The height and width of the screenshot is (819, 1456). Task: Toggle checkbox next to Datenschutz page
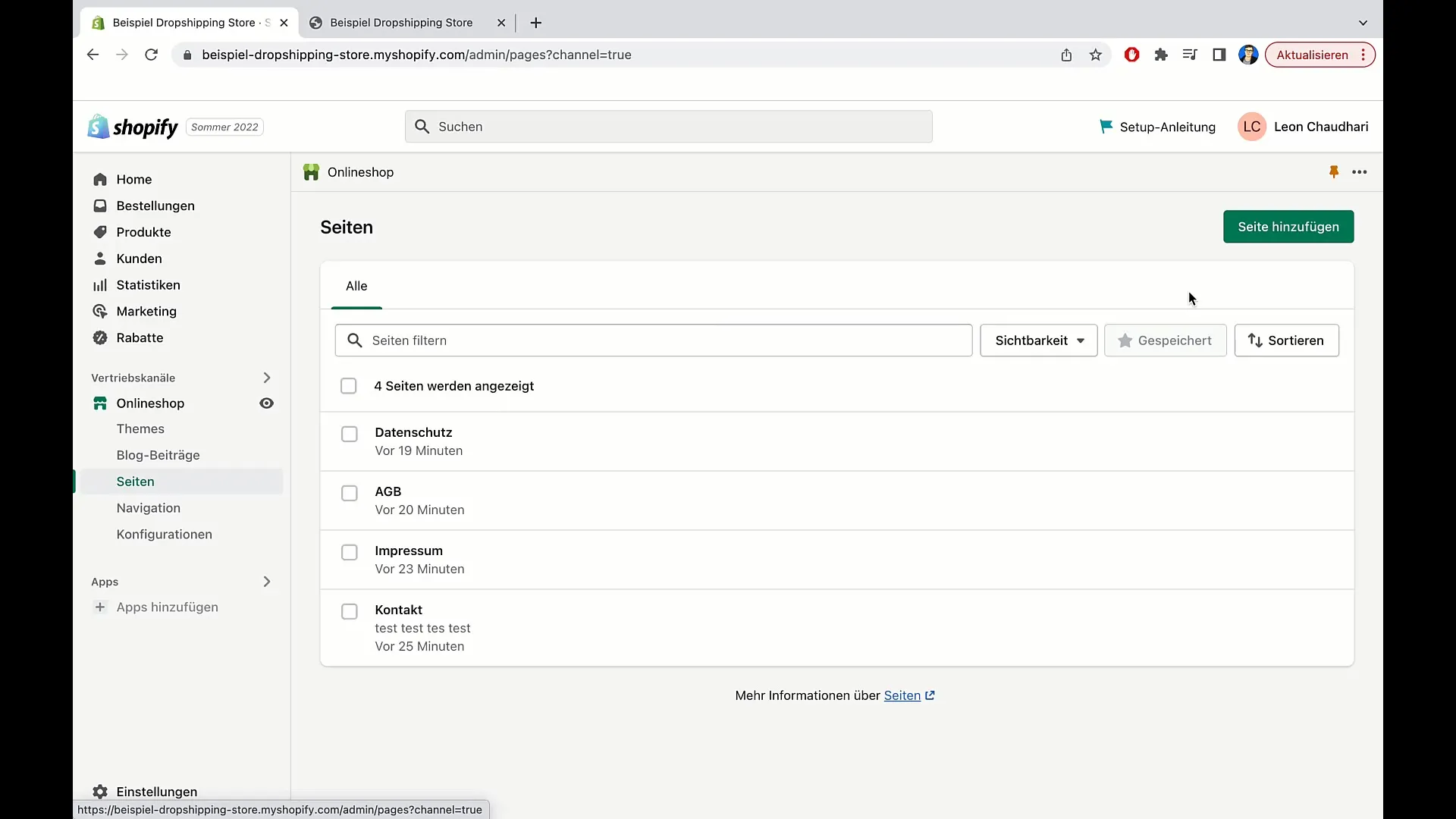point(349,432)
